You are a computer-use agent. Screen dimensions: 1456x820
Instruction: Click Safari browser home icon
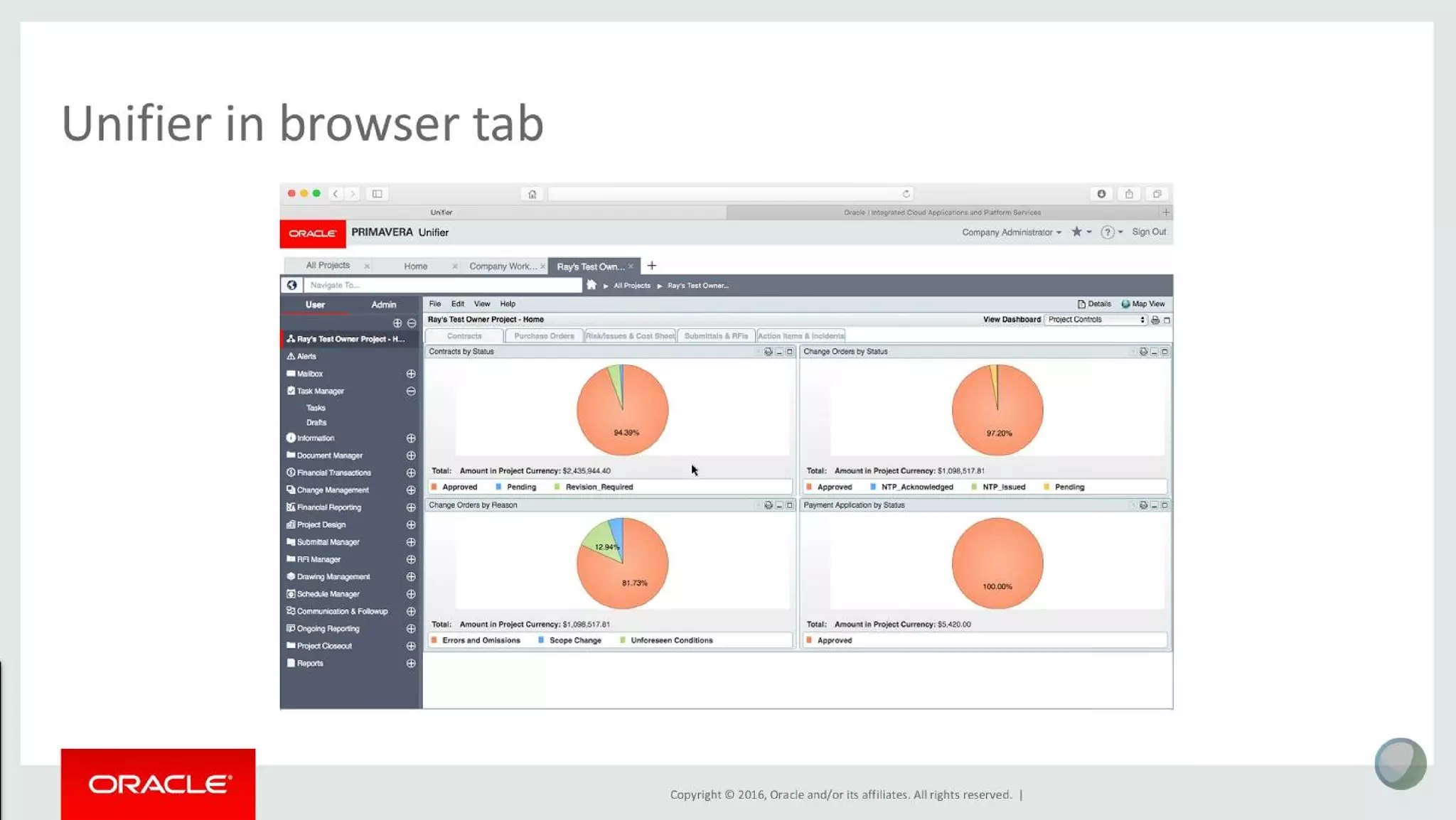(x=532, y=194)
